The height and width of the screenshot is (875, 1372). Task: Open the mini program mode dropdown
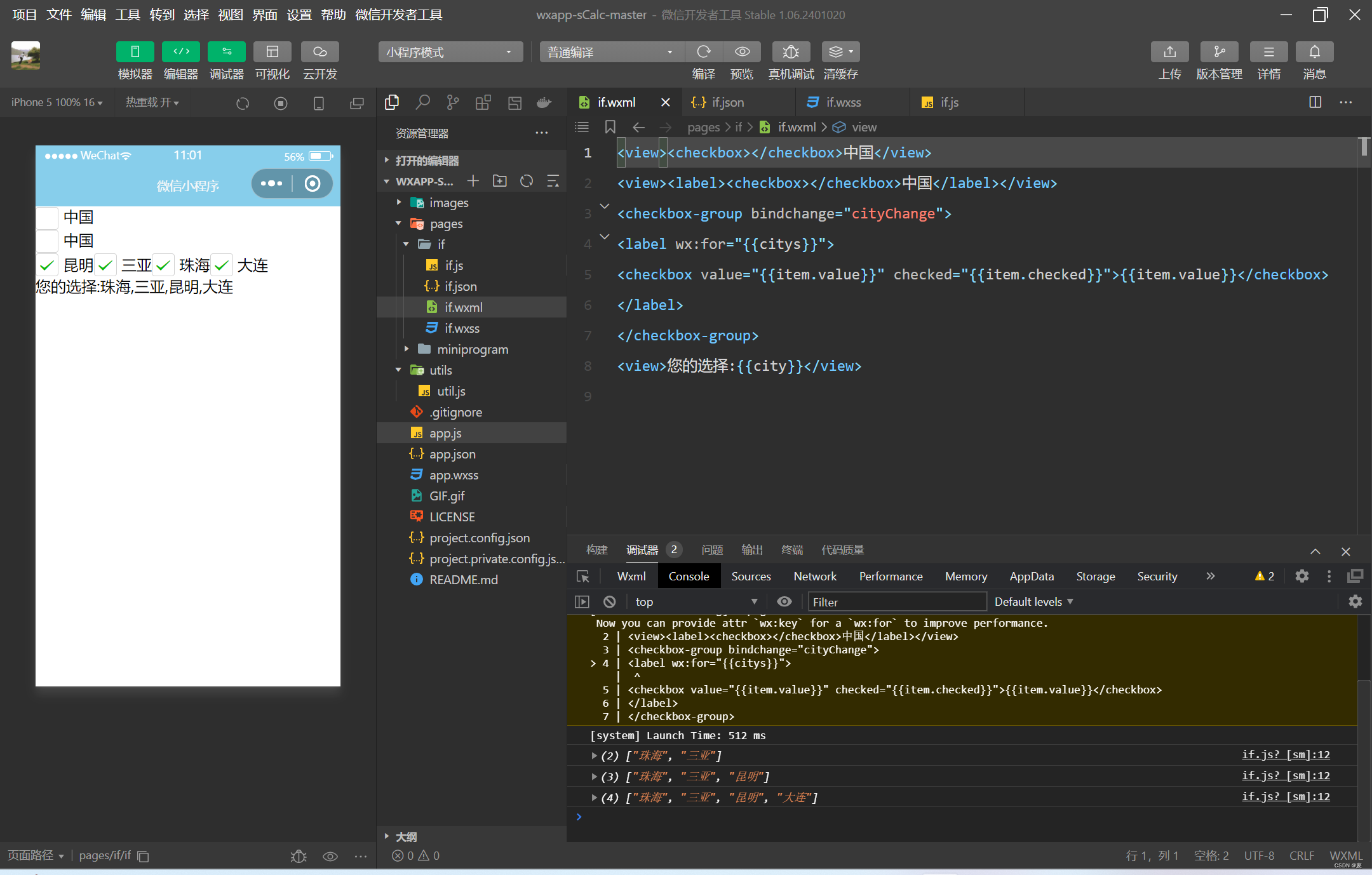[x=451, y=52]
